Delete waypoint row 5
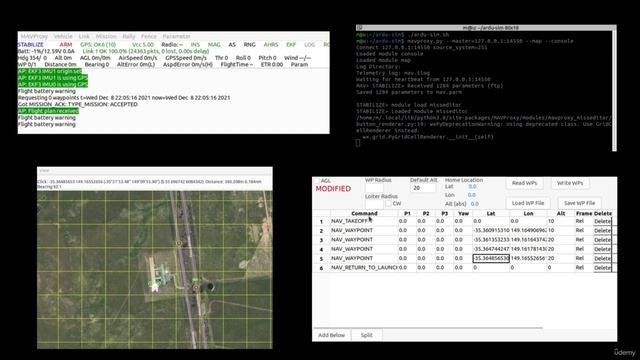 point(602,258)
